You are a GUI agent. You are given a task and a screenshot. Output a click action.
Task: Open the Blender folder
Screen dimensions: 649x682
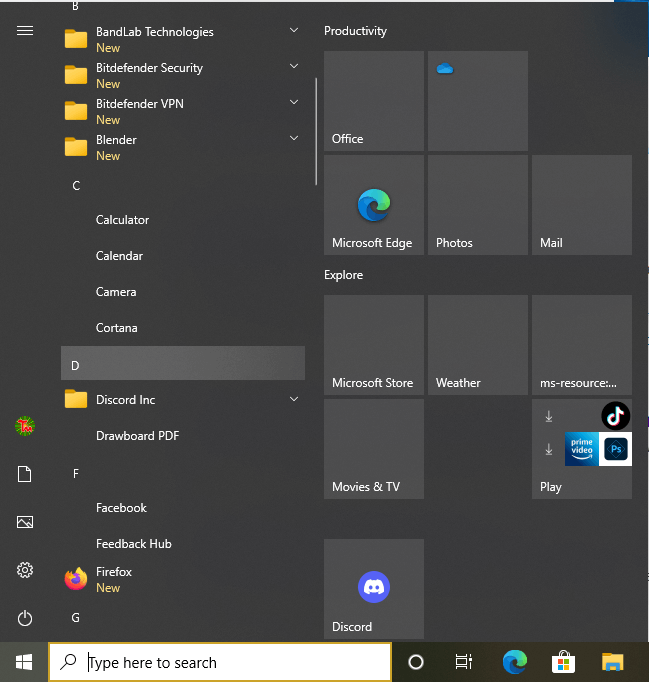tap(183, 147)
